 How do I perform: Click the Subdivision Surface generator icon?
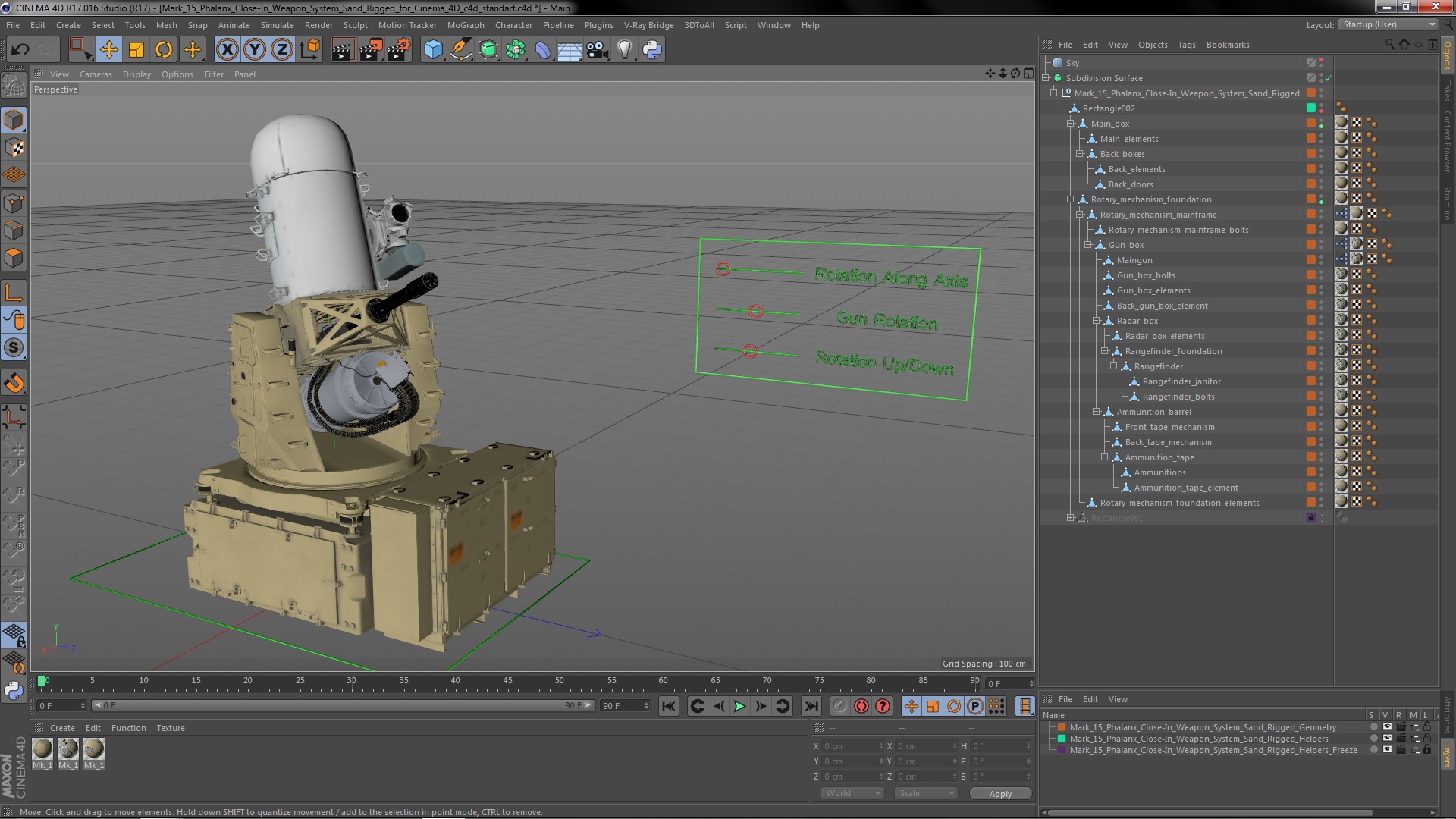pyautogui.click(x=488, y=50)
